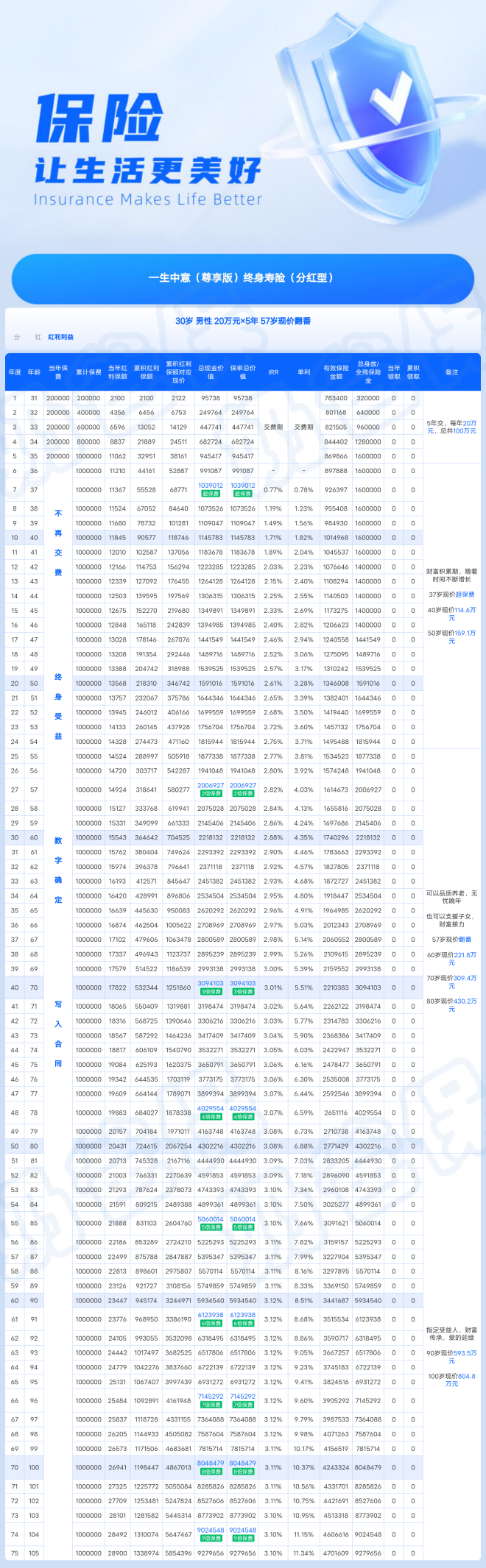Click the 备注 column header
The image size is (486, 1568).
[451, 372]
